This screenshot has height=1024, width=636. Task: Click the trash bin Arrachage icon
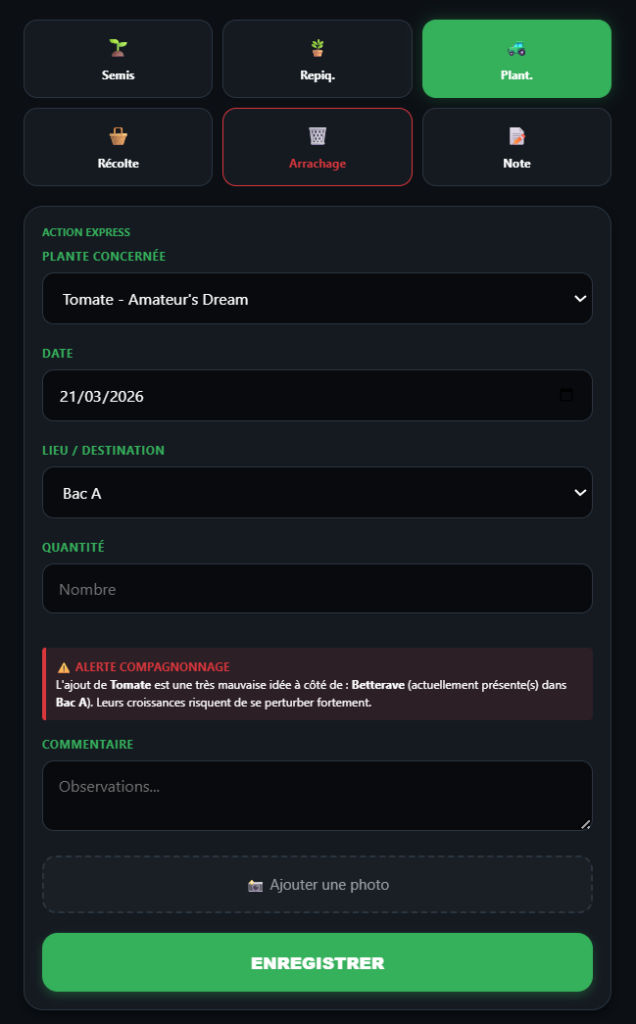(x=317, y=136)
